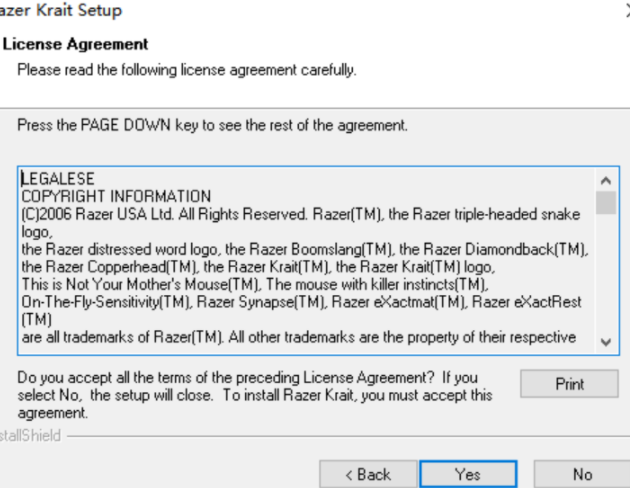Click the InstallShield label at the bottom

pos(30,436)
